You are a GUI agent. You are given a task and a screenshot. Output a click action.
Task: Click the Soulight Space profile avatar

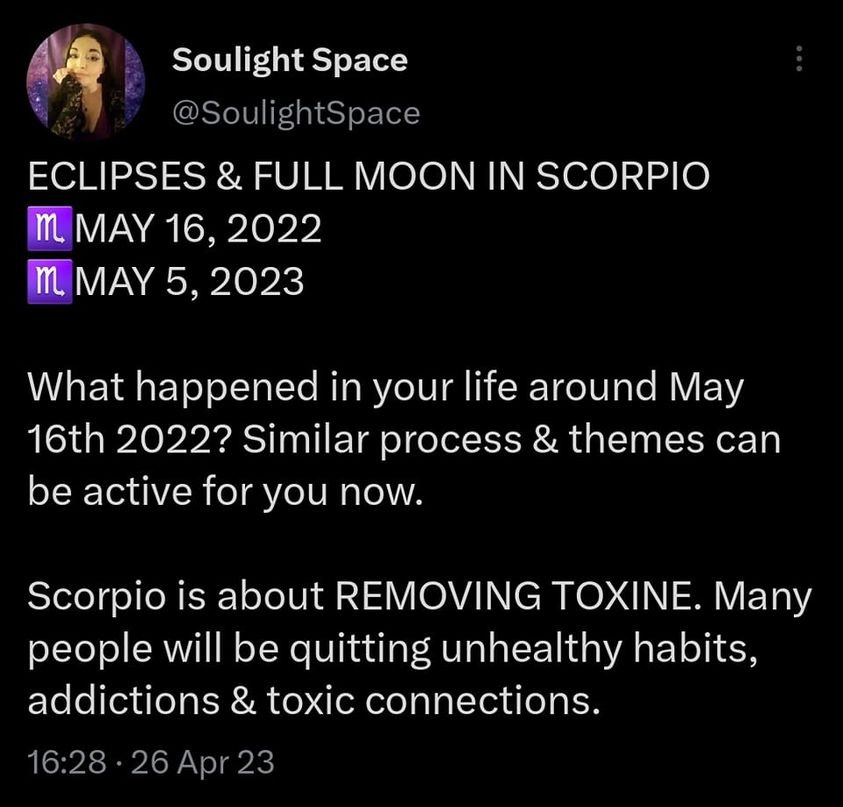pos(85,82)
